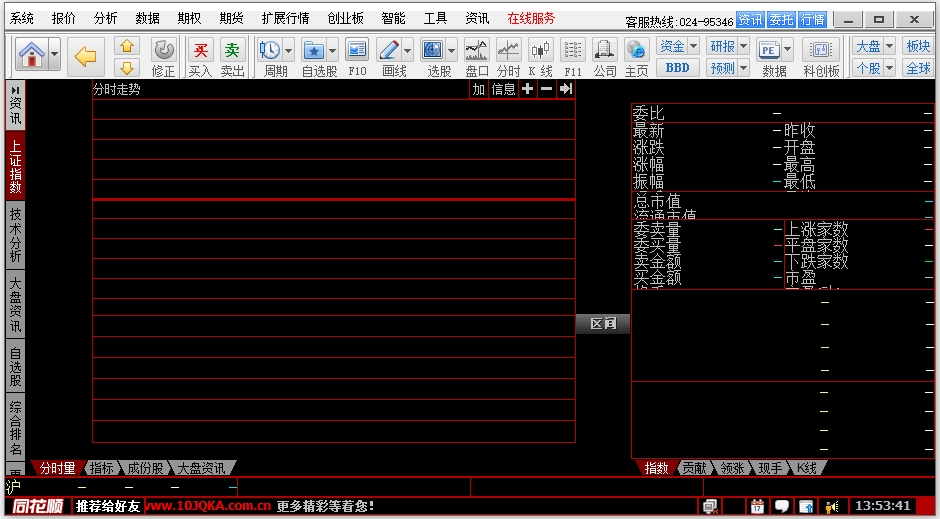940x519 pixels.
Task: Open the F10 company info icon
Action: click(x=357, y=50)
